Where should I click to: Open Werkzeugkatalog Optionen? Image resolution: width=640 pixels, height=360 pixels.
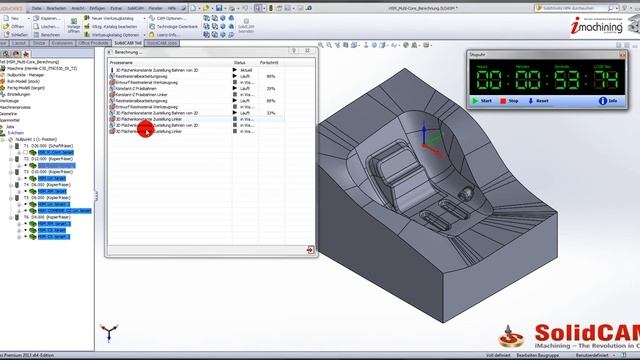pos(111,35)
